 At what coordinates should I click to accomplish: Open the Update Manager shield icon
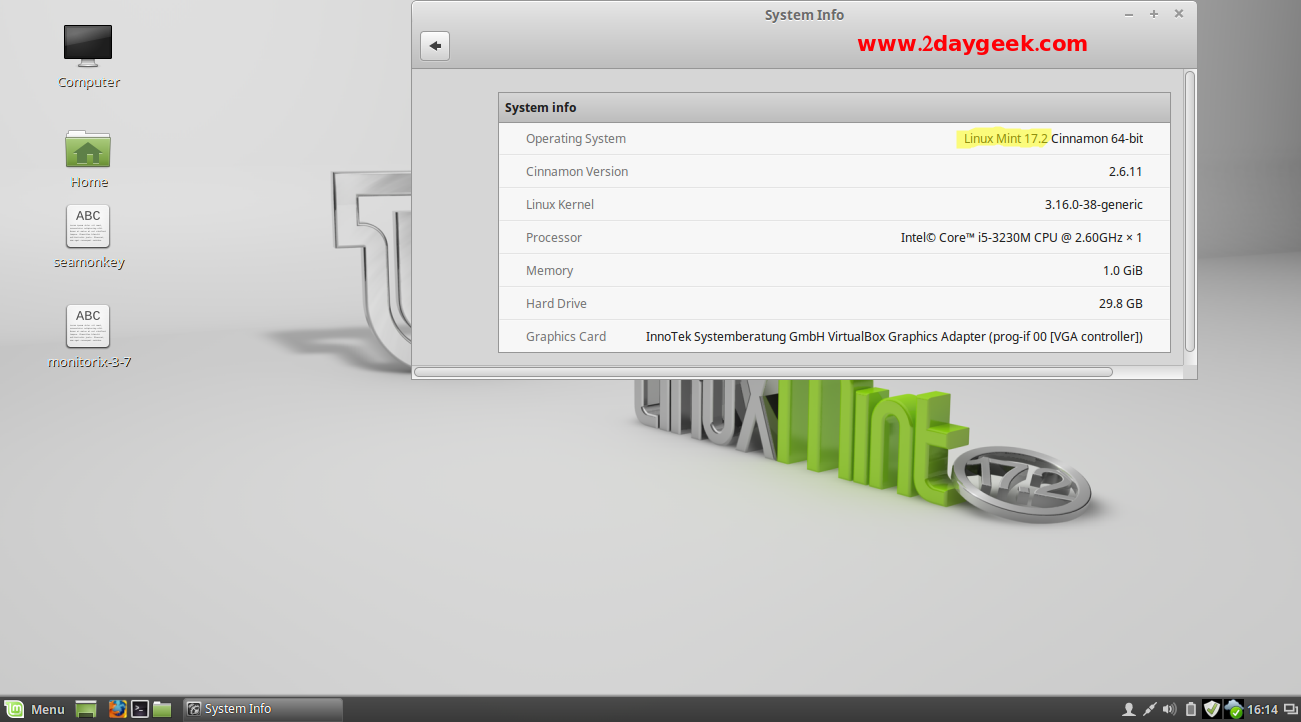[x=1212, y=709]
